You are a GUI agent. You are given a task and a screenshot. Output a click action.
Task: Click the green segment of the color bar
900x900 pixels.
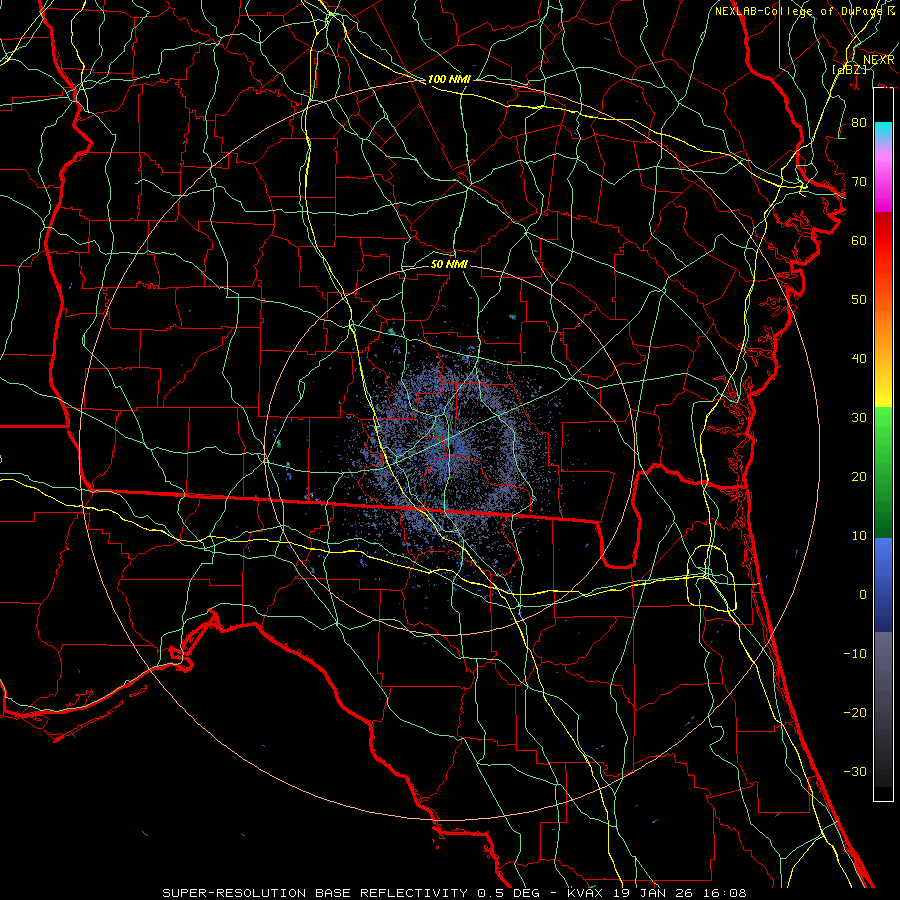[883, 472]
